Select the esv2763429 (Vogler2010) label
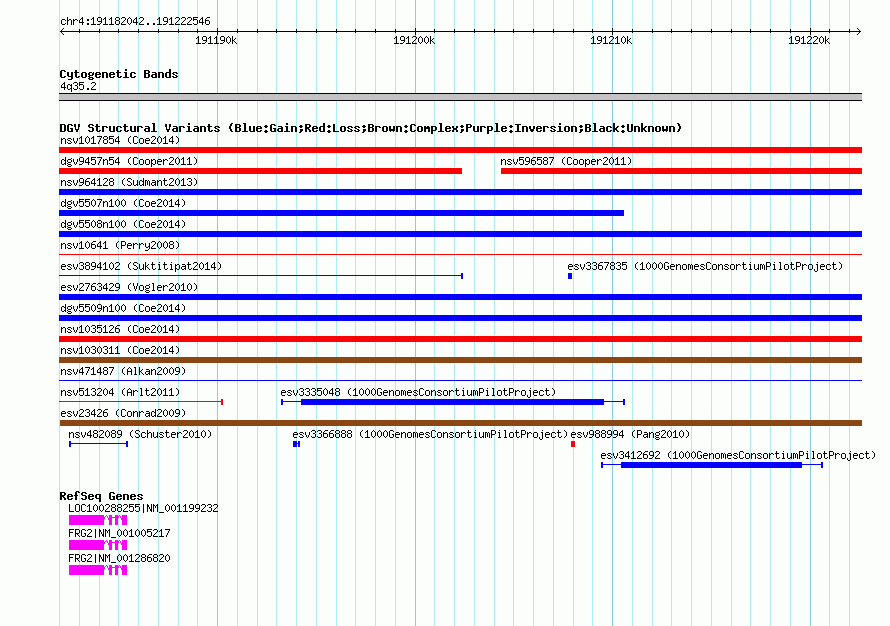The width and height of the screenshot is (890, 626). 129,287
